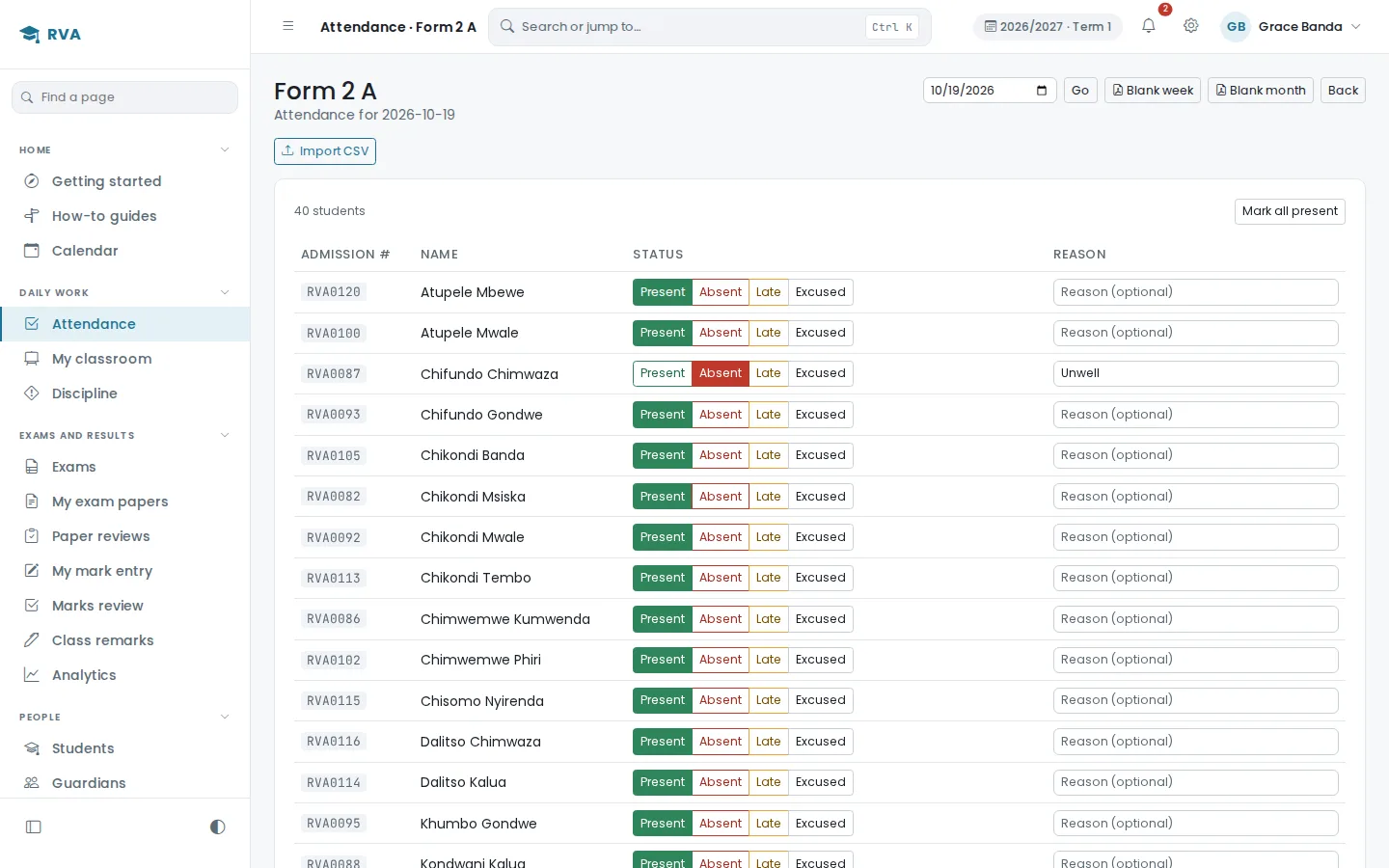Click the Discipline sidebar icon

pos(32,393)
